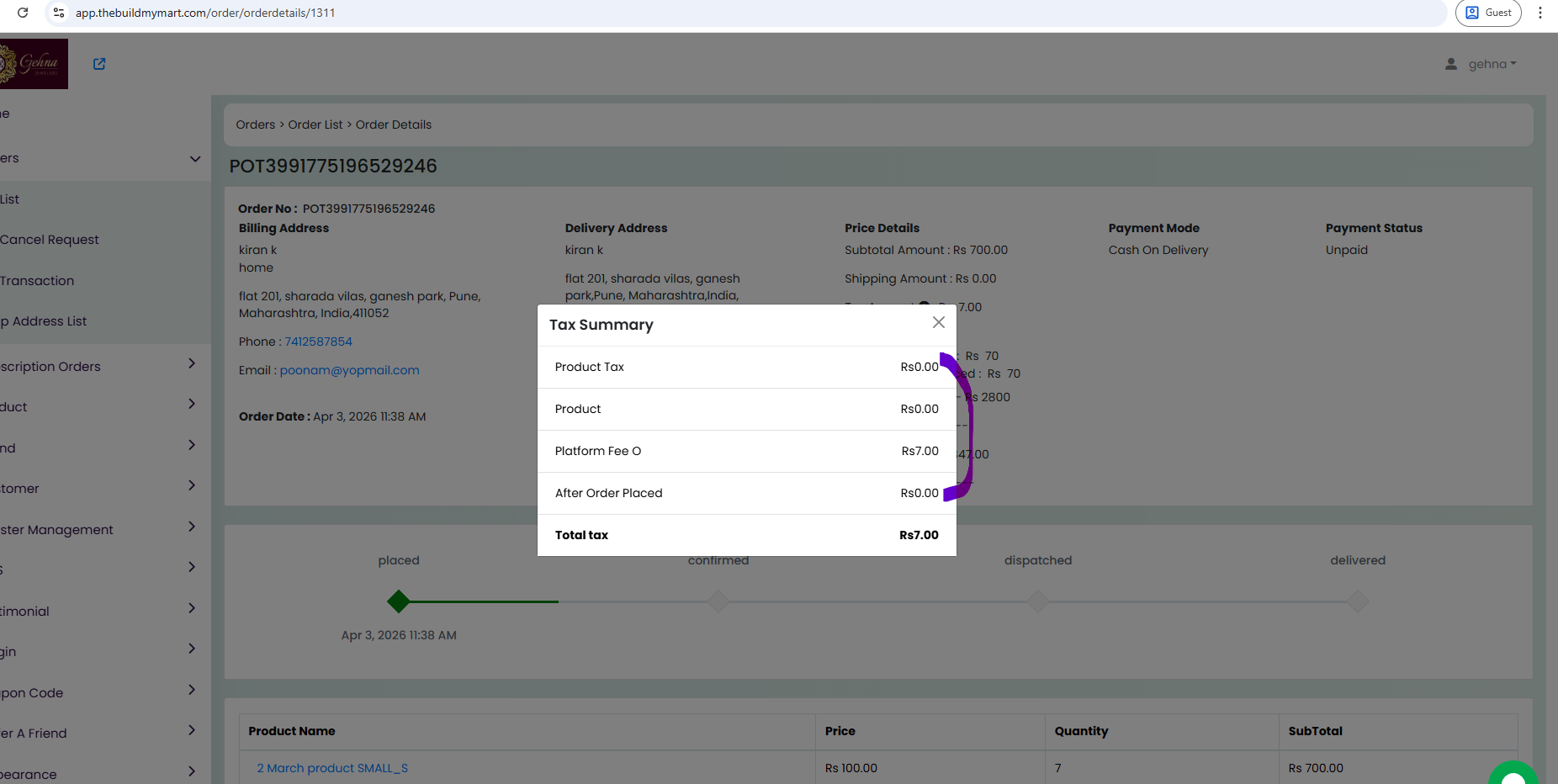The width and height of the screenshot is (1558, 784).
Task: Click the Platform Fee O row label
Action: coord(598,451)
